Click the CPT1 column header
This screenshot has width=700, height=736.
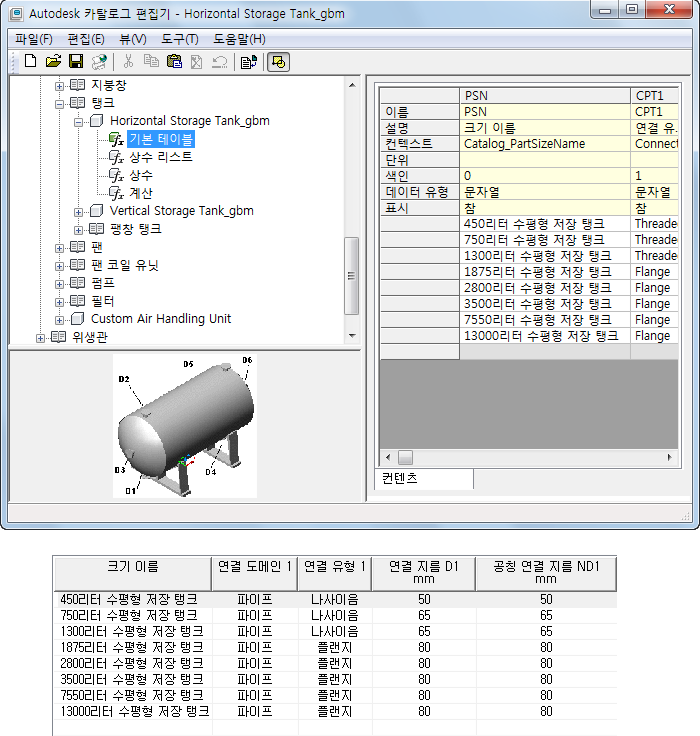(x=654, y=96)
